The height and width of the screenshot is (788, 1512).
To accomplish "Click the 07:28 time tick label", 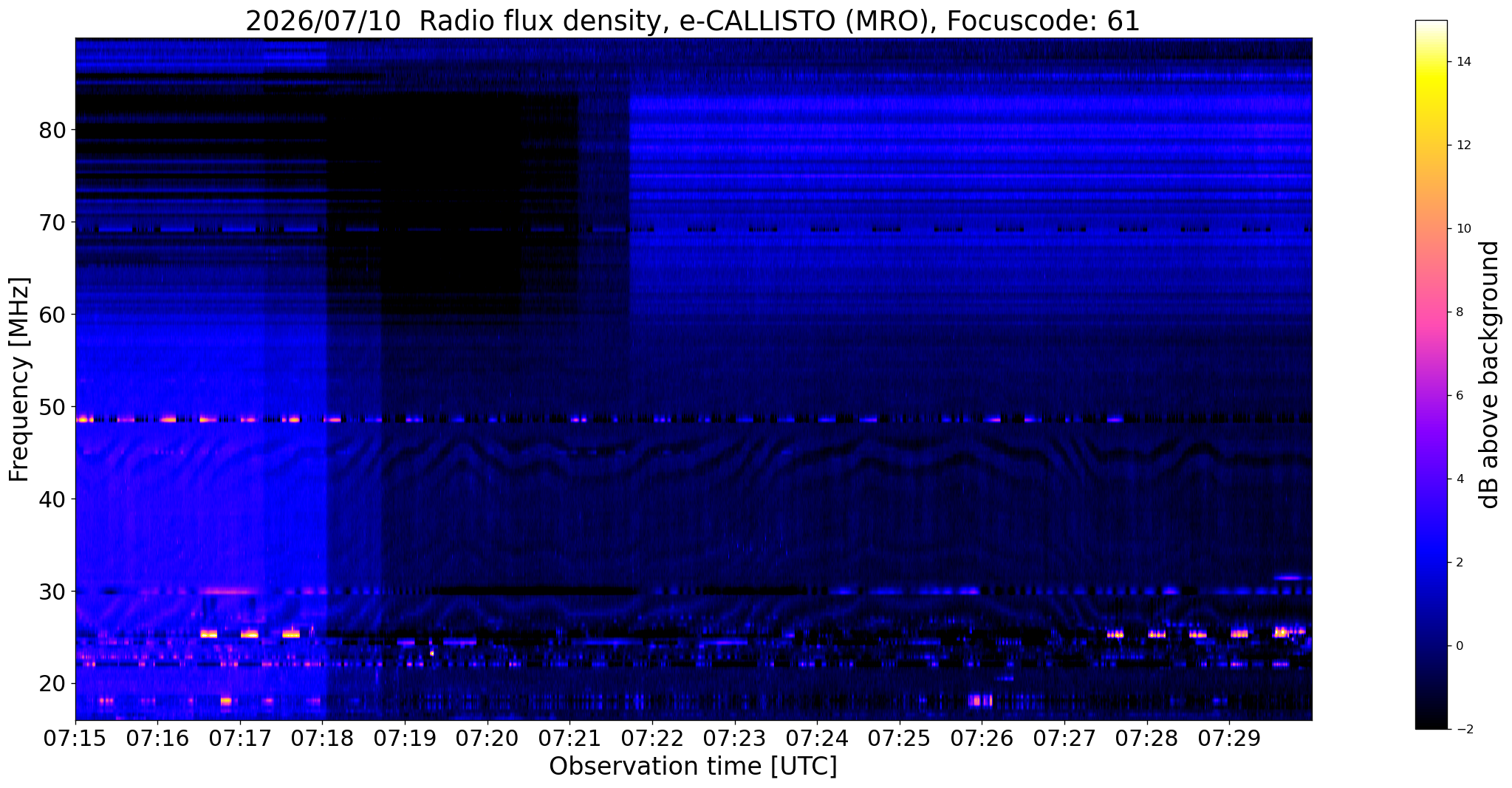I will (1147, 739).
